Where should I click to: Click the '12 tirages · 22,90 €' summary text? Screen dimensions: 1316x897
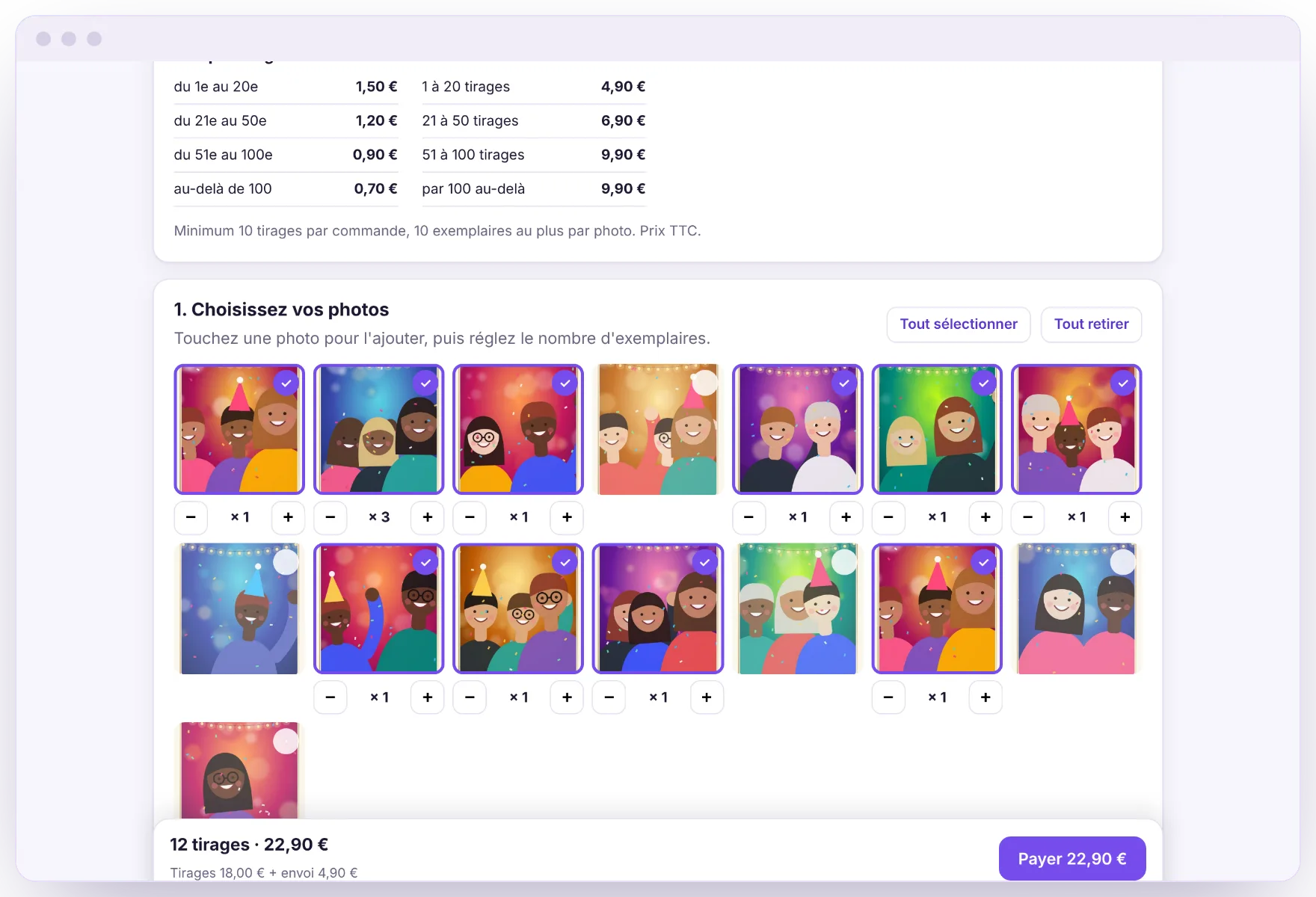pos(249,845)
